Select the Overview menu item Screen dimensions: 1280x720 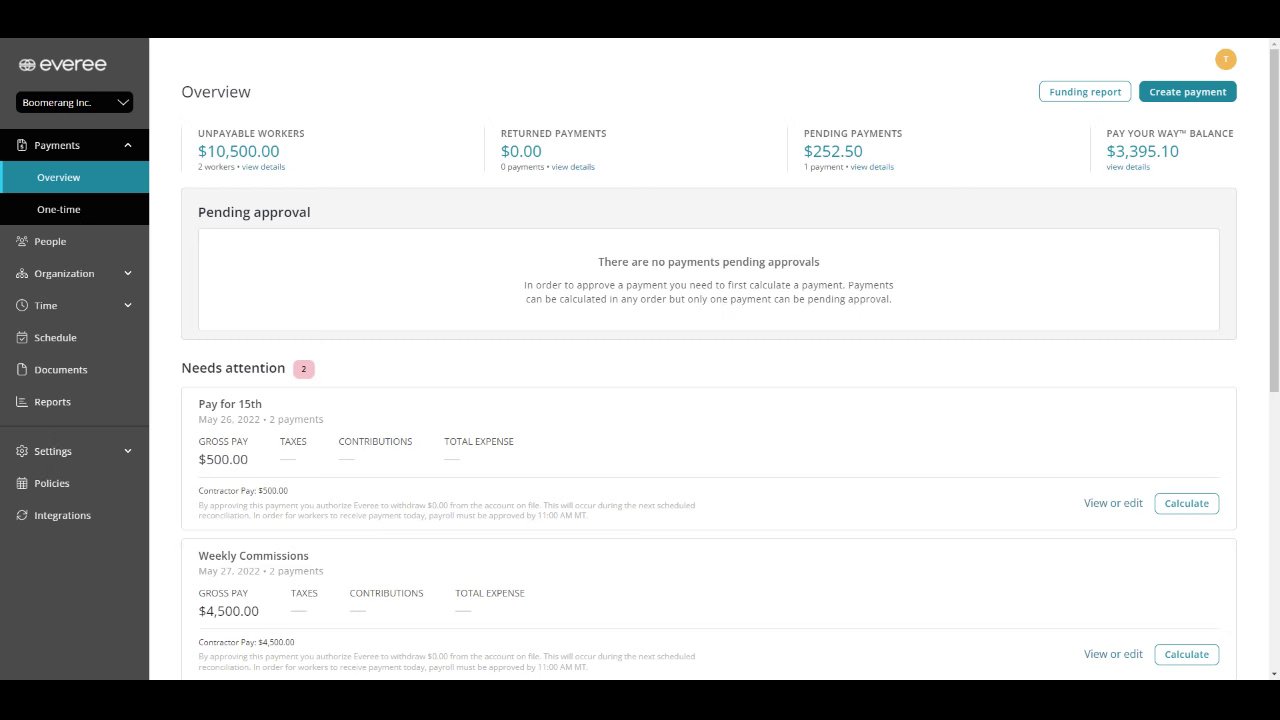59,177
